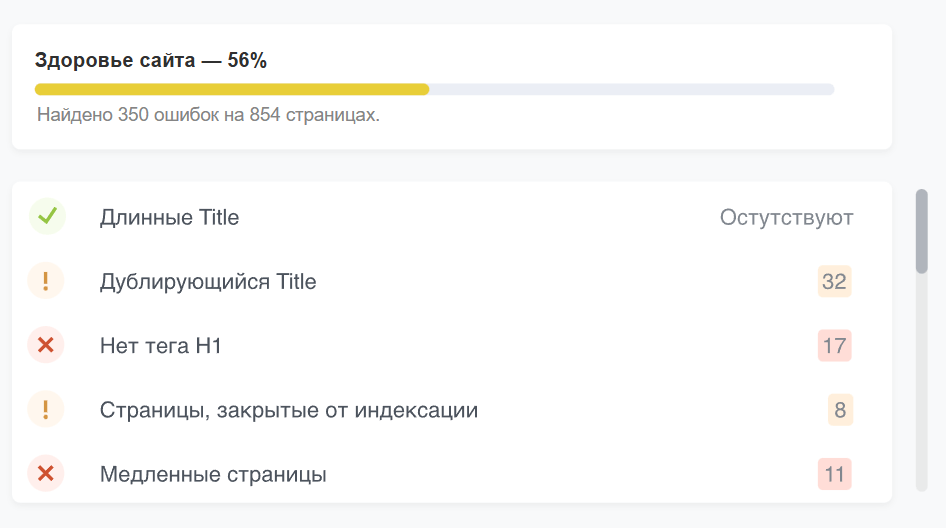Viewport: 946px width, 528px height.
Task: Open the Длинные Title row
Action: pos(451,217)
